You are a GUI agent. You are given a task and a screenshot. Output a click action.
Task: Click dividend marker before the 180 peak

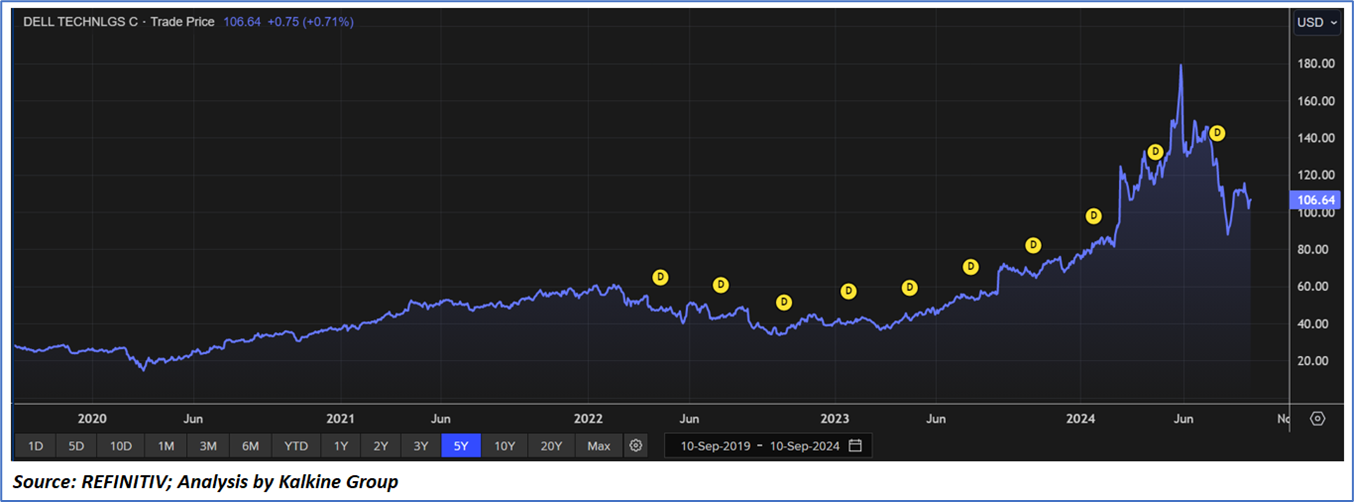click(1155, 152)
